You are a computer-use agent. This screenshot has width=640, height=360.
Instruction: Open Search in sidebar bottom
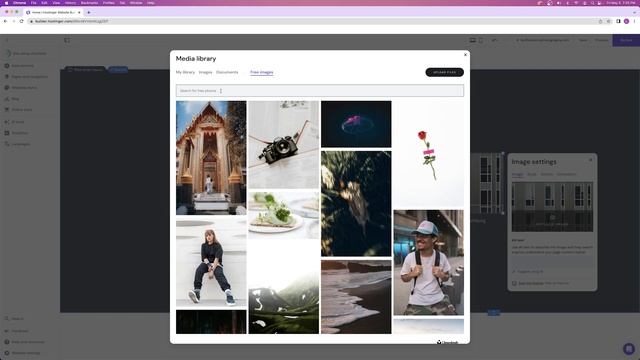point(14,319)
